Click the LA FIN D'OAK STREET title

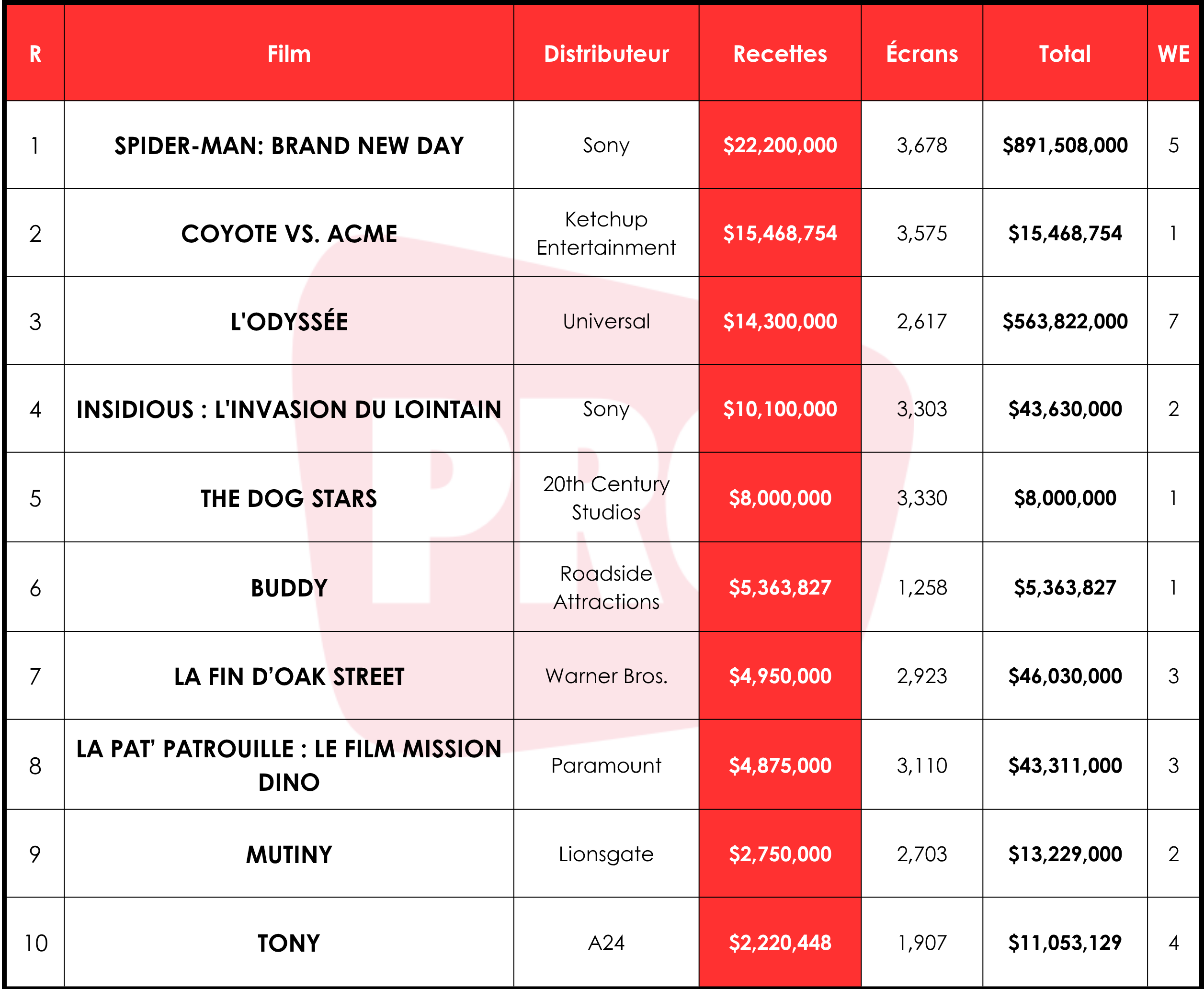(289, 676)
